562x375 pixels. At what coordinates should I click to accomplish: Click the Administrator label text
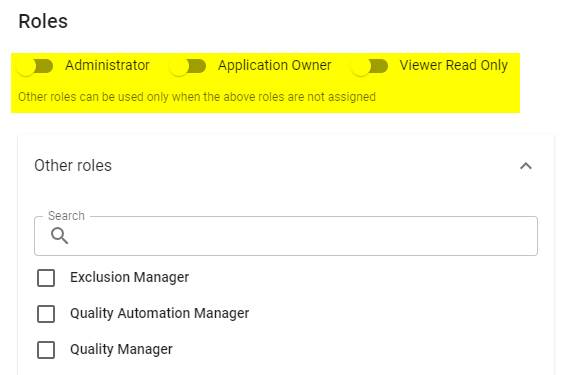[107, 66]
